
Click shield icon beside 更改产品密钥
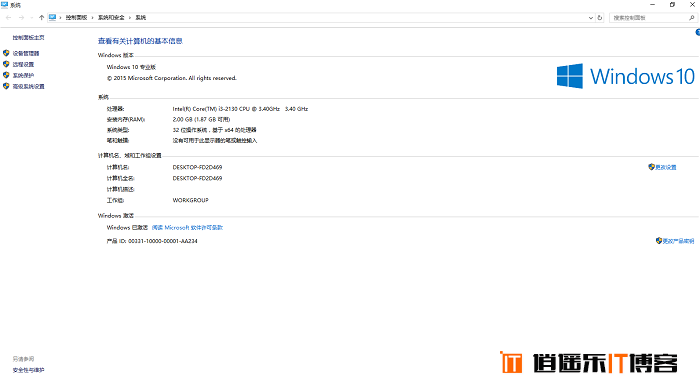pos(658,241)
